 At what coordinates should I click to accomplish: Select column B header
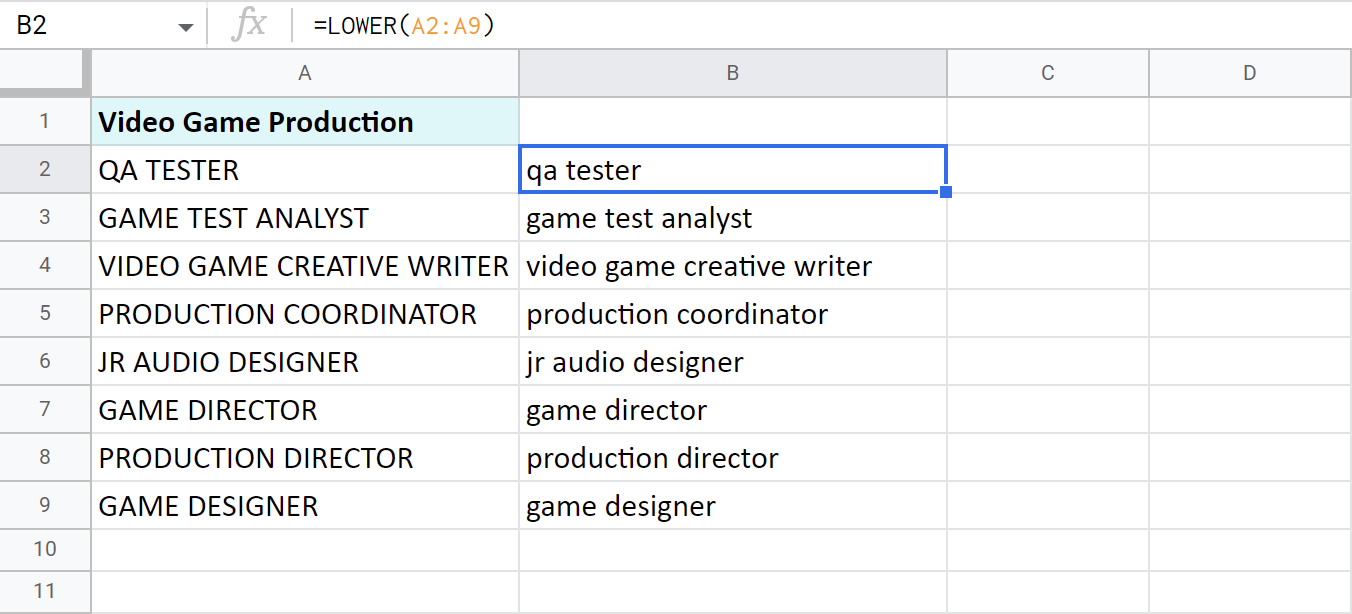pos(732,72)
